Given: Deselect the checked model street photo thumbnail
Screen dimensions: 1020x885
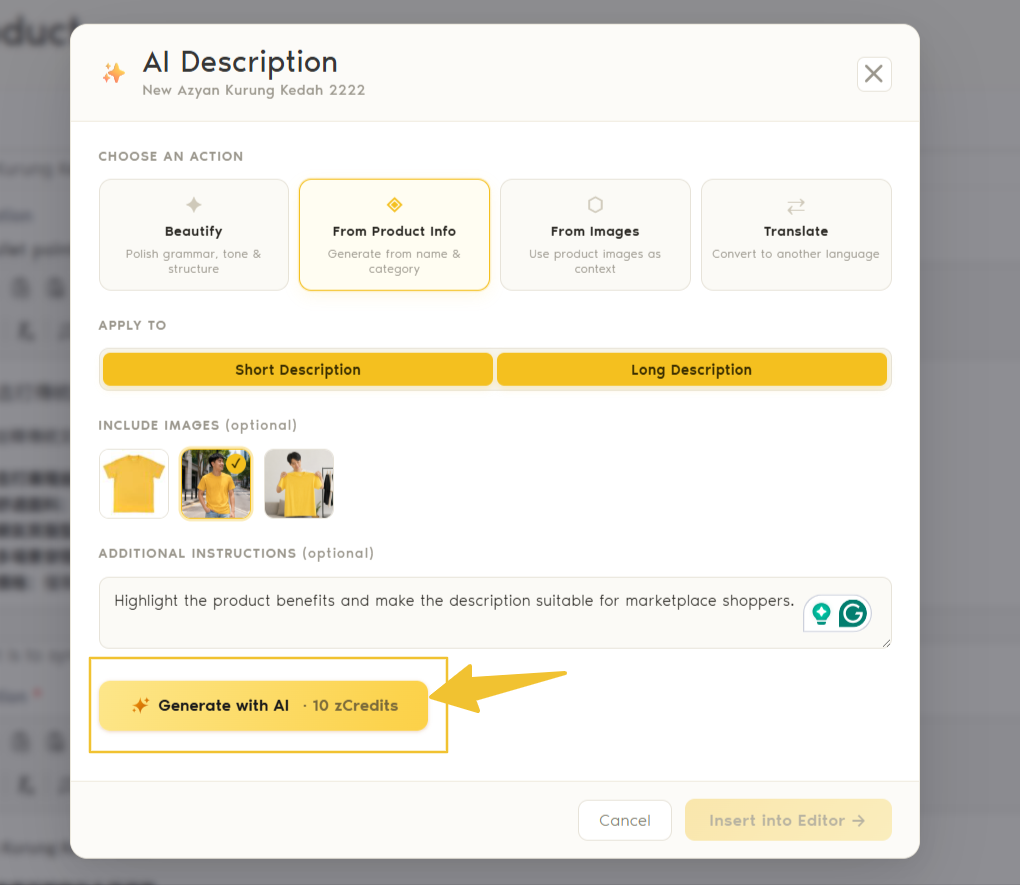Looking at the screenshot, I should click(x=216, y=483).
